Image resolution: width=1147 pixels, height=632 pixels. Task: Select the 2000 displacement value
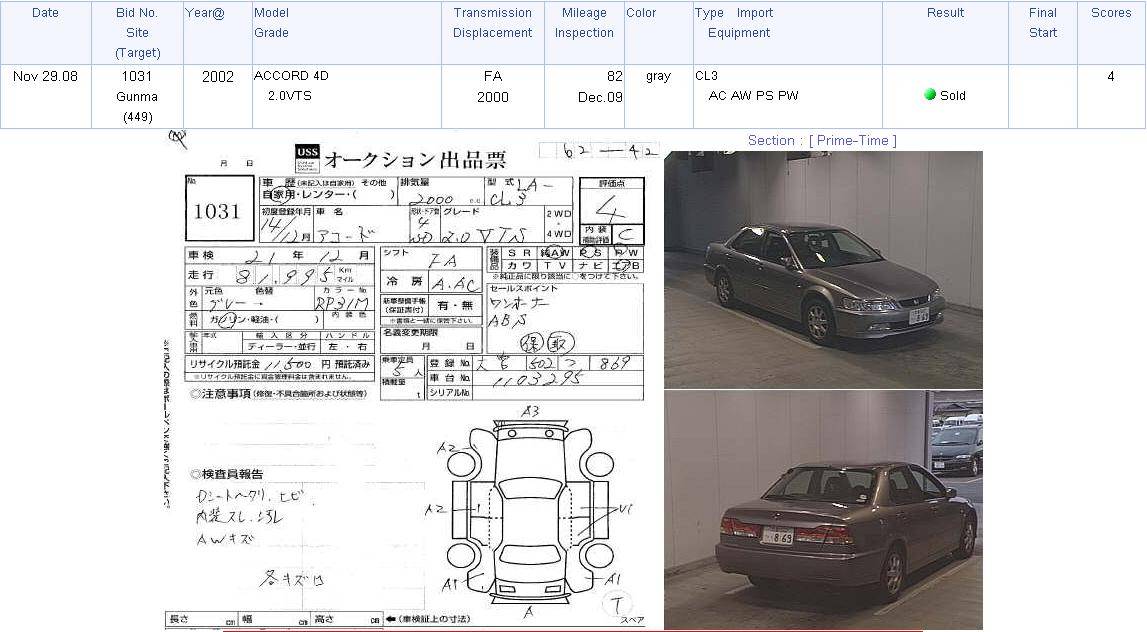point(493,97)
